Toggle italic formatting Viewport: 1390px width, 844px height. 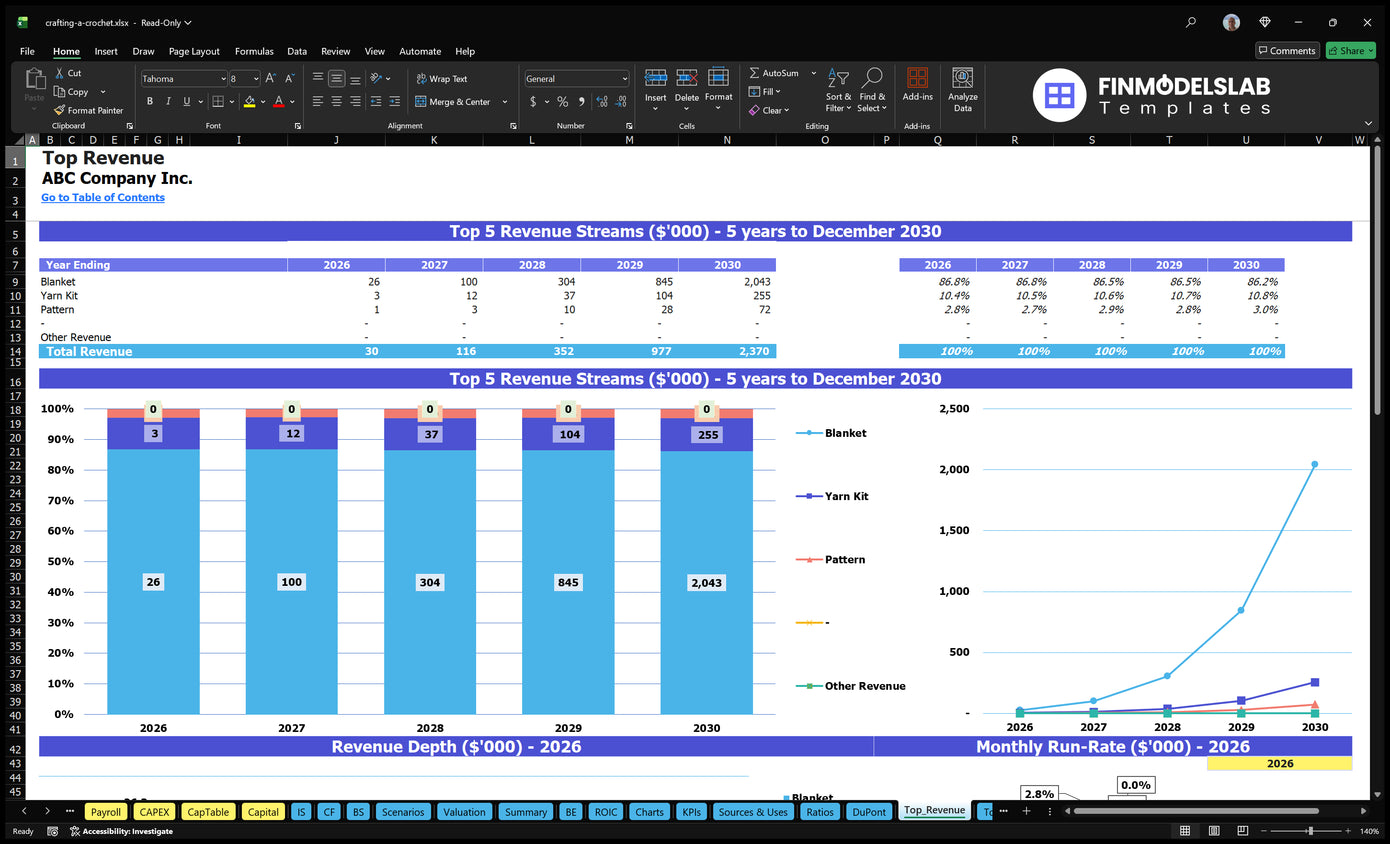[166, 101]
